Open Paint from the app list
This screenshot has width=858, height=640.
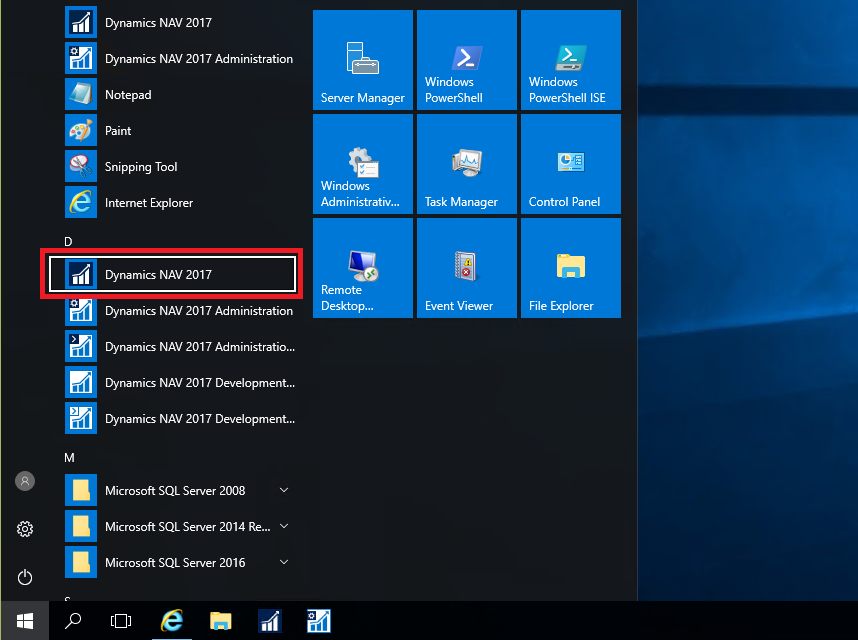(179, 131)
